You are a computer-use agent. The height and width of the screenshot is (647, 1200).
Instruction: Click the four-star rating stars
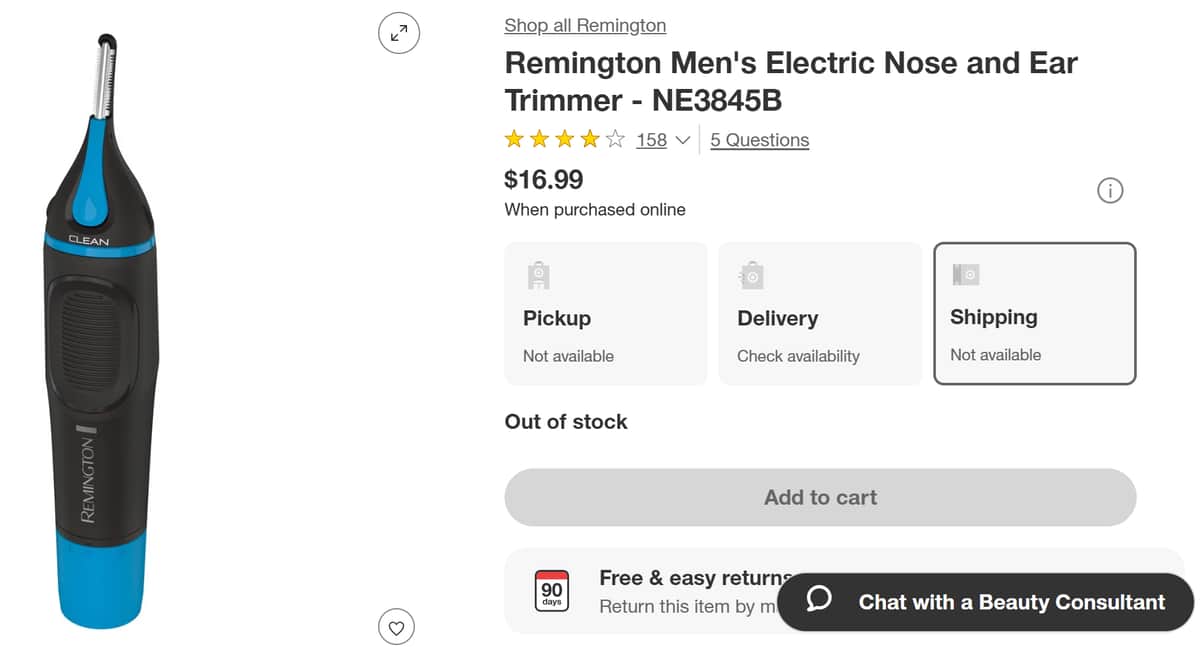[x=565, y=139]
